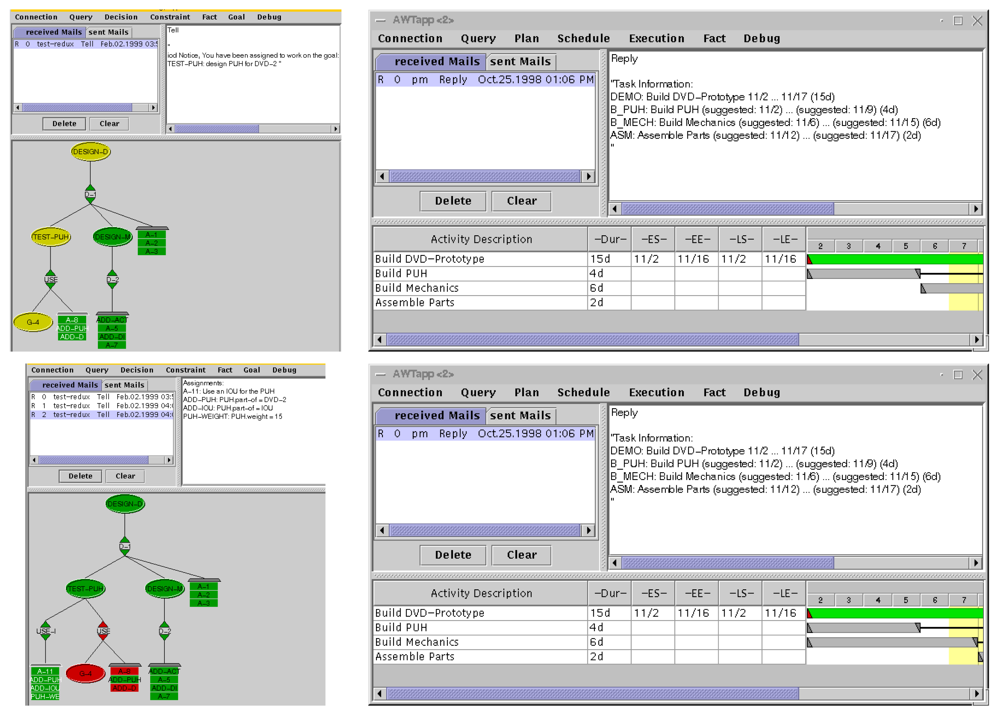Select the green DESIGN-D root node
The width and height of the screenshot is (1000, 716).
pyautogui.click(x=125, y=504)
